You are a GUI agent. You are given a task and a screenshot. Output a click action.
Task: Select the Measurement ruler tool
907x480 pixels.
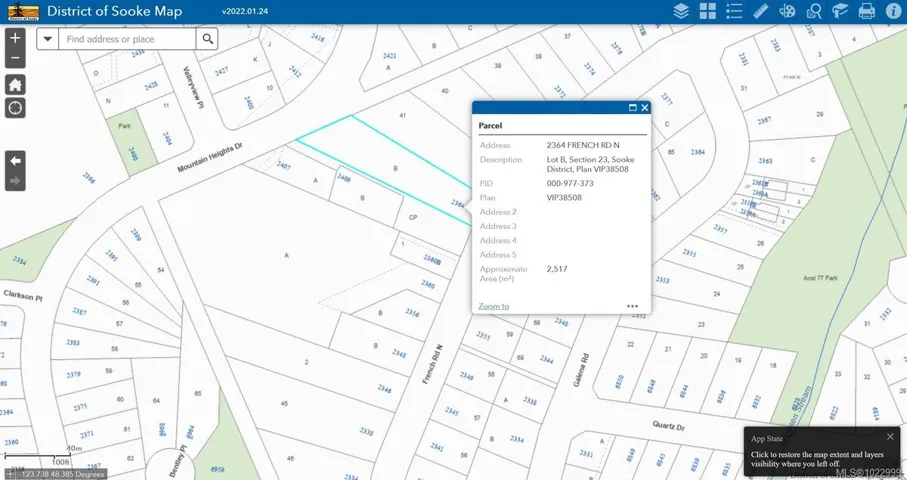(x=761, y=12)
